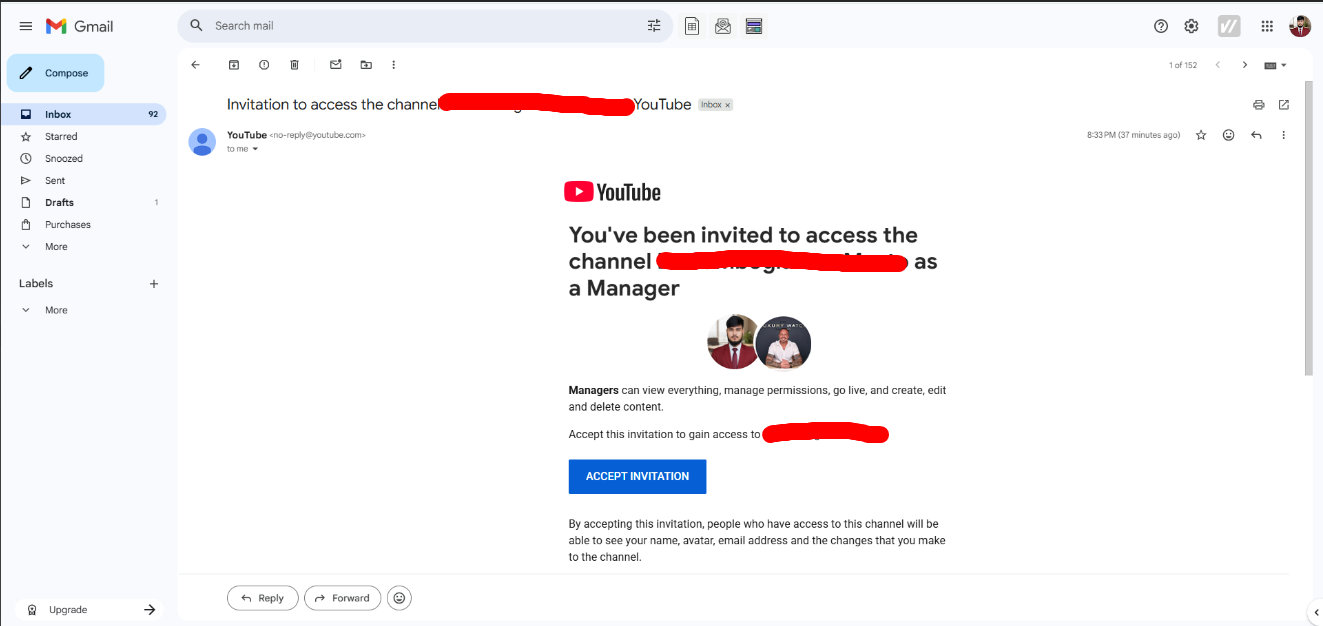Star this YouTube invitation email
This screenshot has height=626, width=1323.
tap(1201, 135)
